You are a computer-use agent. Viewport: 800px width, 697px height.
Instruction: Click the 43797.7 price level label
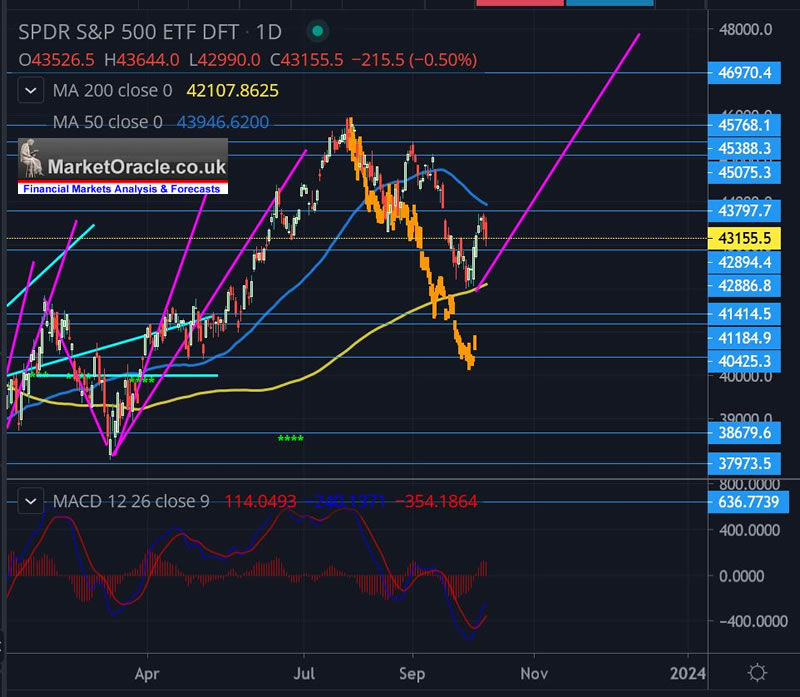pyautogui.click(x=744, y=210)
